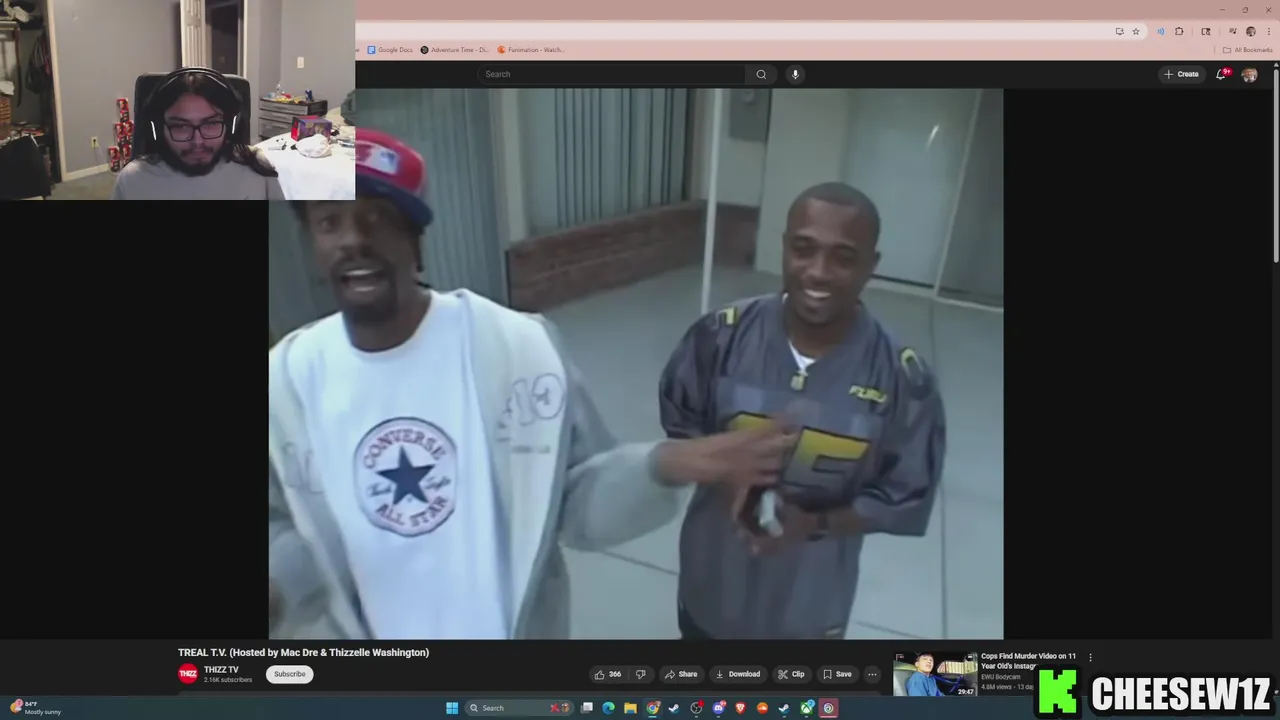Open the YouTube account avatar menu
Screen dimensions: 1280x720
click(1249, 74)
